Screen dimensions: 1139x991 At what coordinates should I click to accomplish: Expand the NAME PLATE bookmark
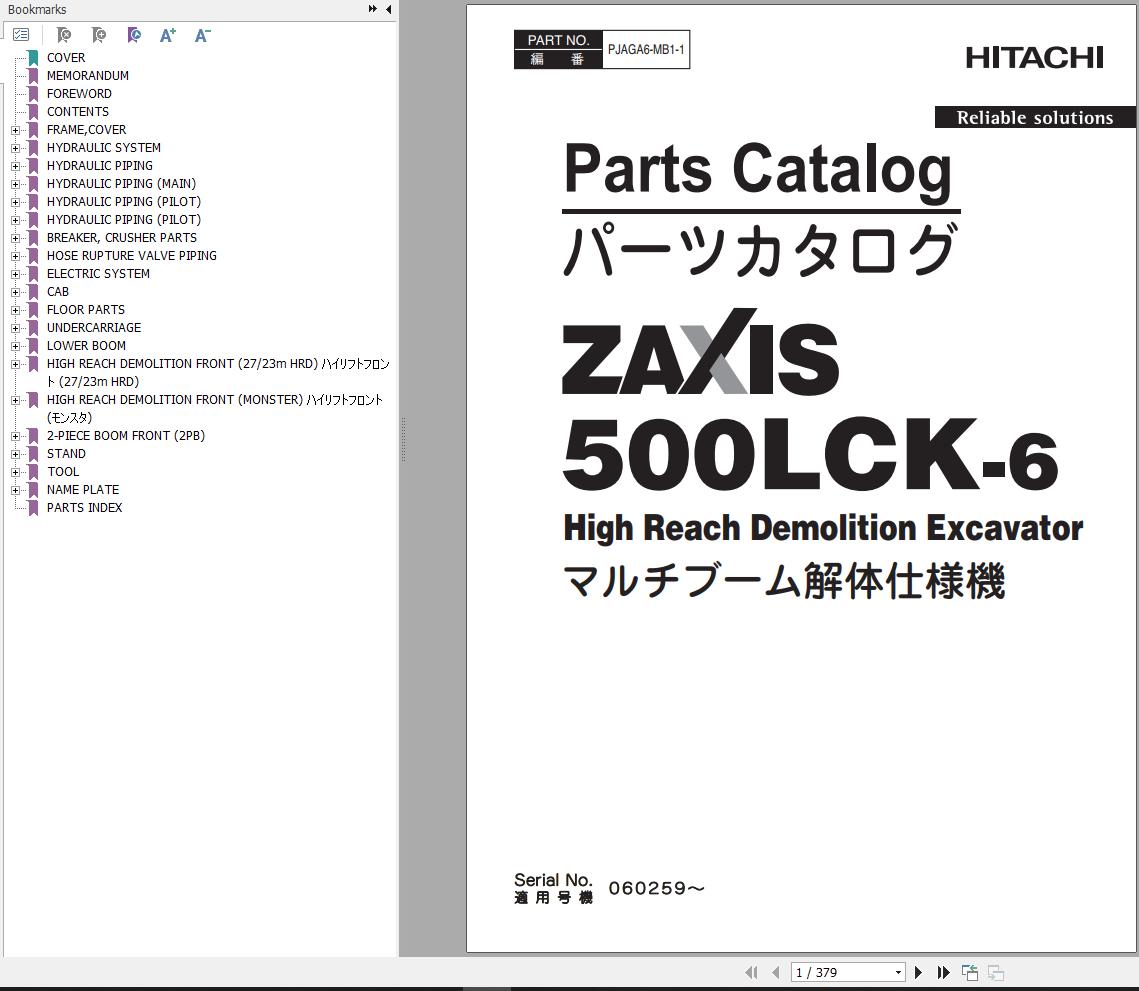pyautogui.click(x=15, y=490)
